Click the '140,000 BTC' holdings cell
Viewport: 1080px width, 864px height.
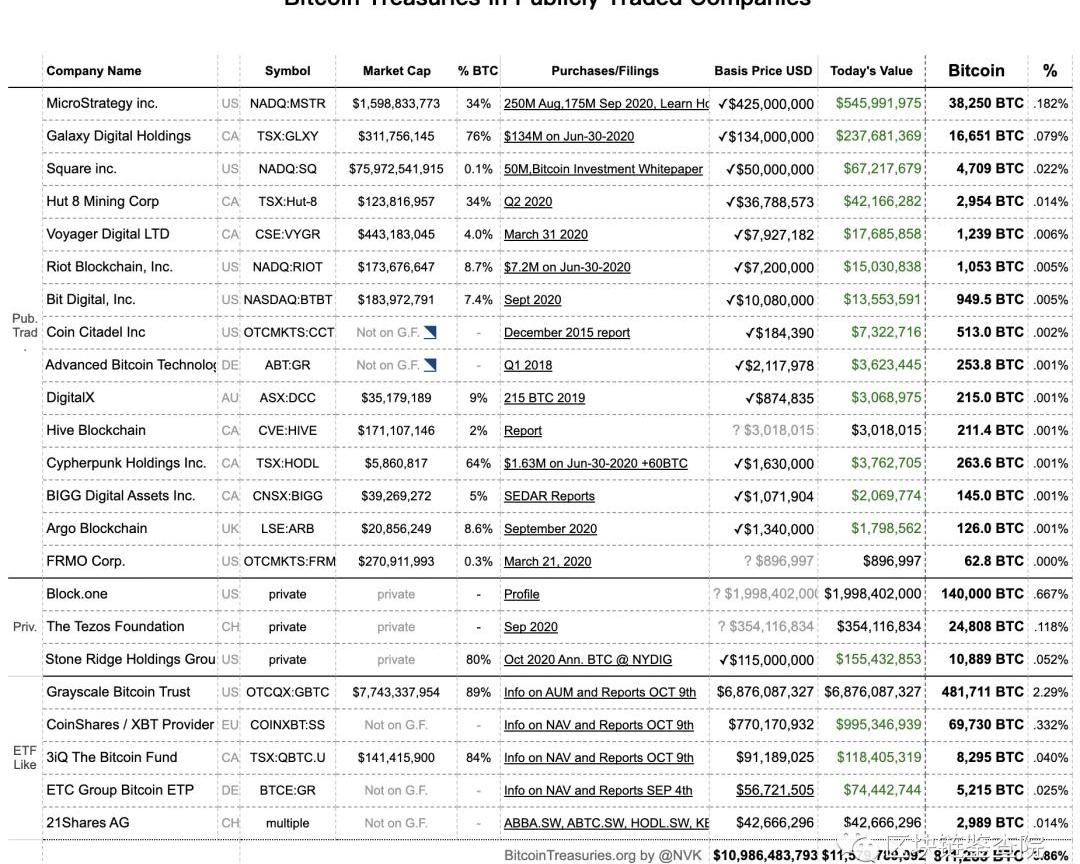pyautogui.click(x=982, y=594)
